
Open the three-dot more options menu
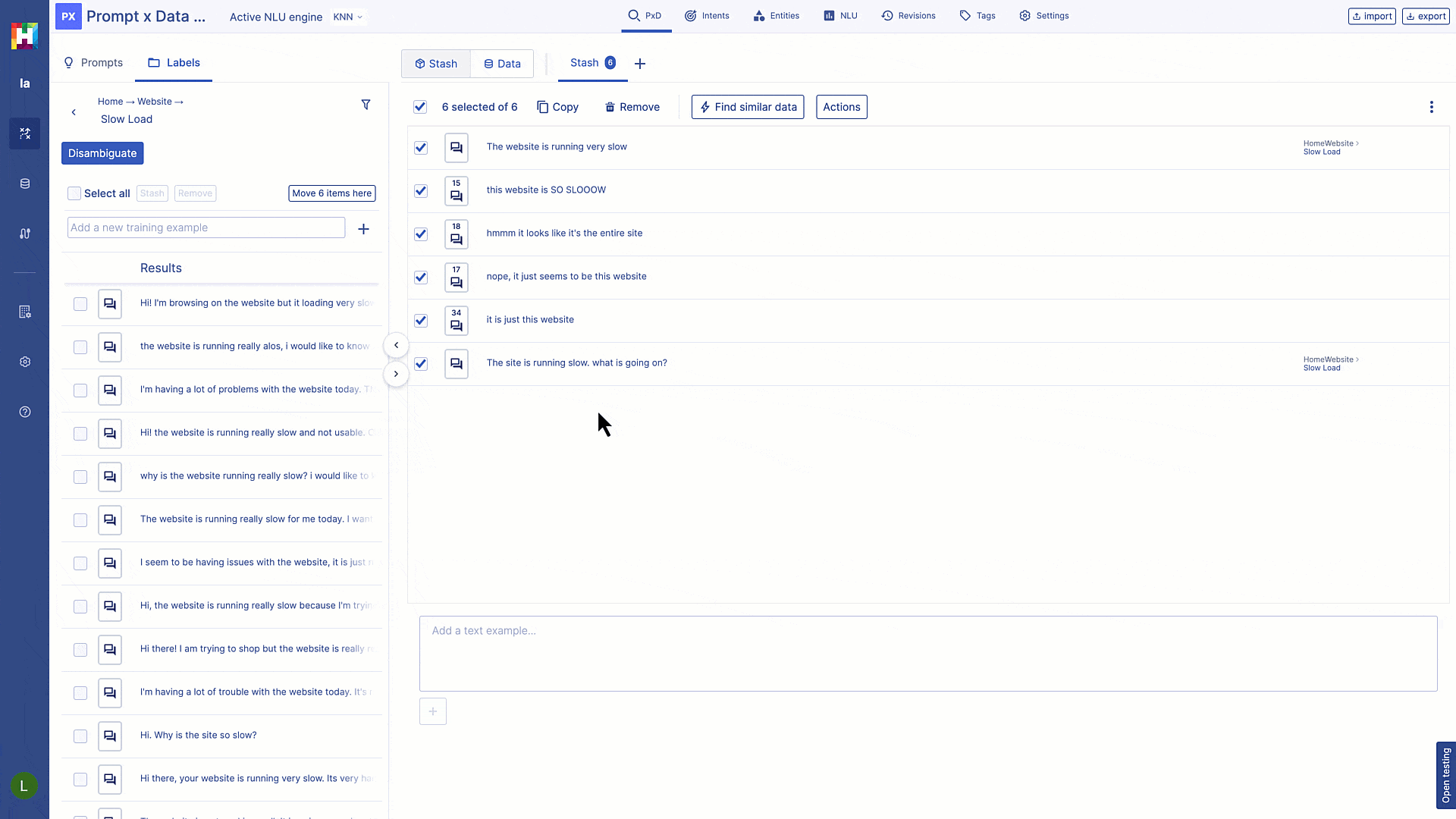1431,107
